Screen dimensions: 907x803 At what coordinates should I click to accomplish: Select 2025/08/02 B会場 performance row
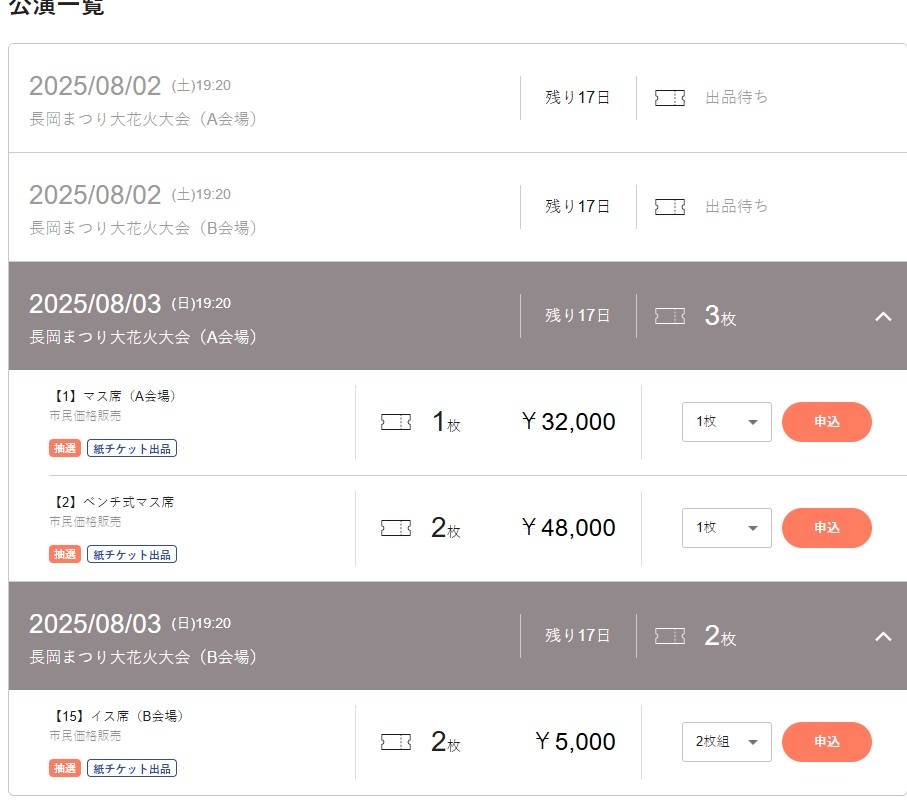tap(458, 207)
